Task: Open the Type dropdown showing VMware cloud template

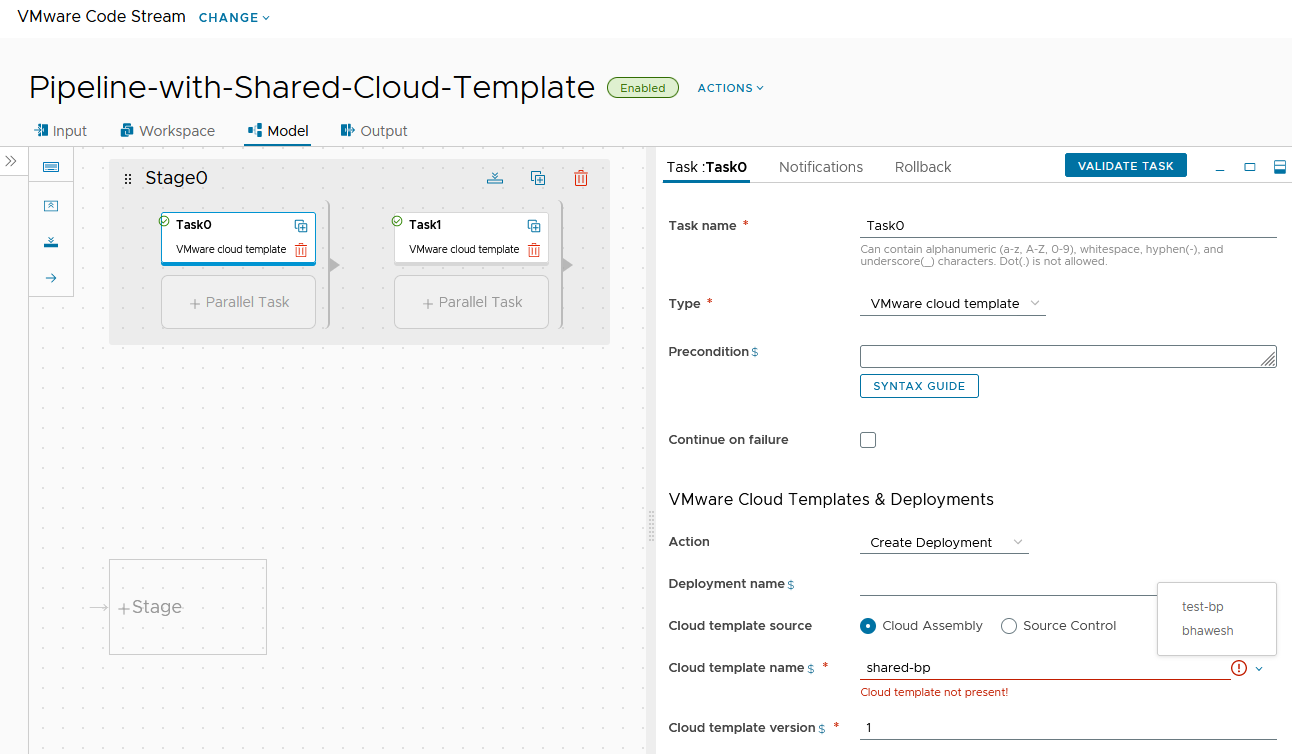Action: [953, 304]
